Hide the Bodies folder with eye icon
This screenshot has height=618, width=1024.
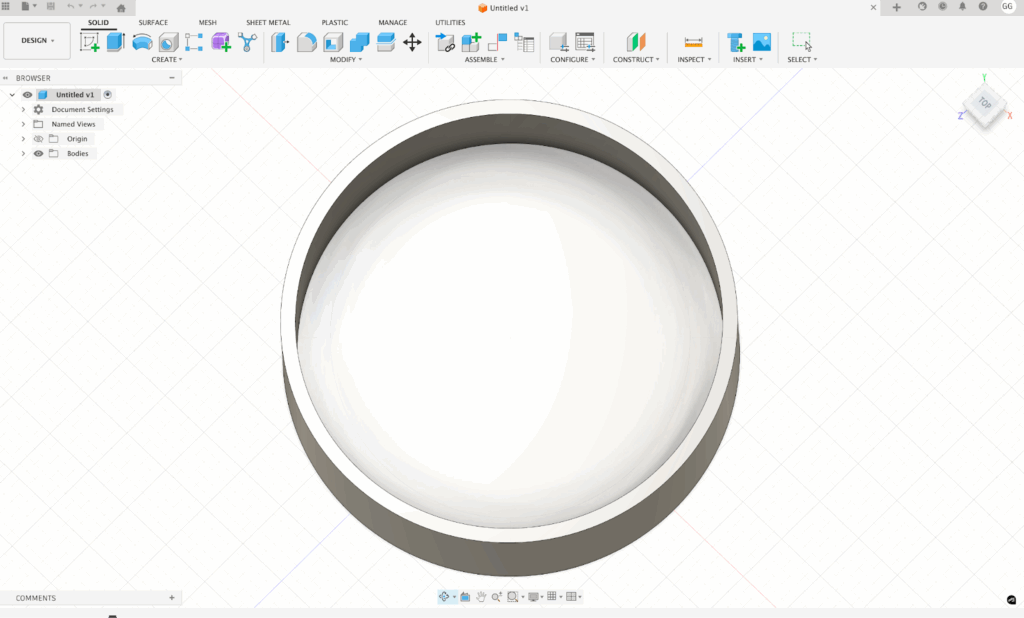(38, 154)
